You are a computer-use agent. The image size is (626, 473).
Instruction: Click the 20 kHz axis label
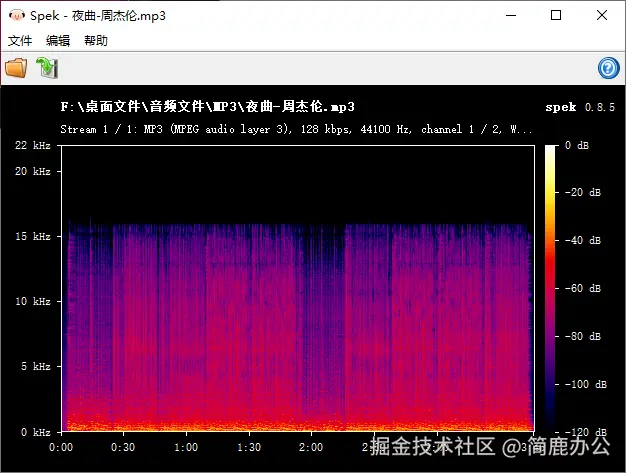coord(33,171)
